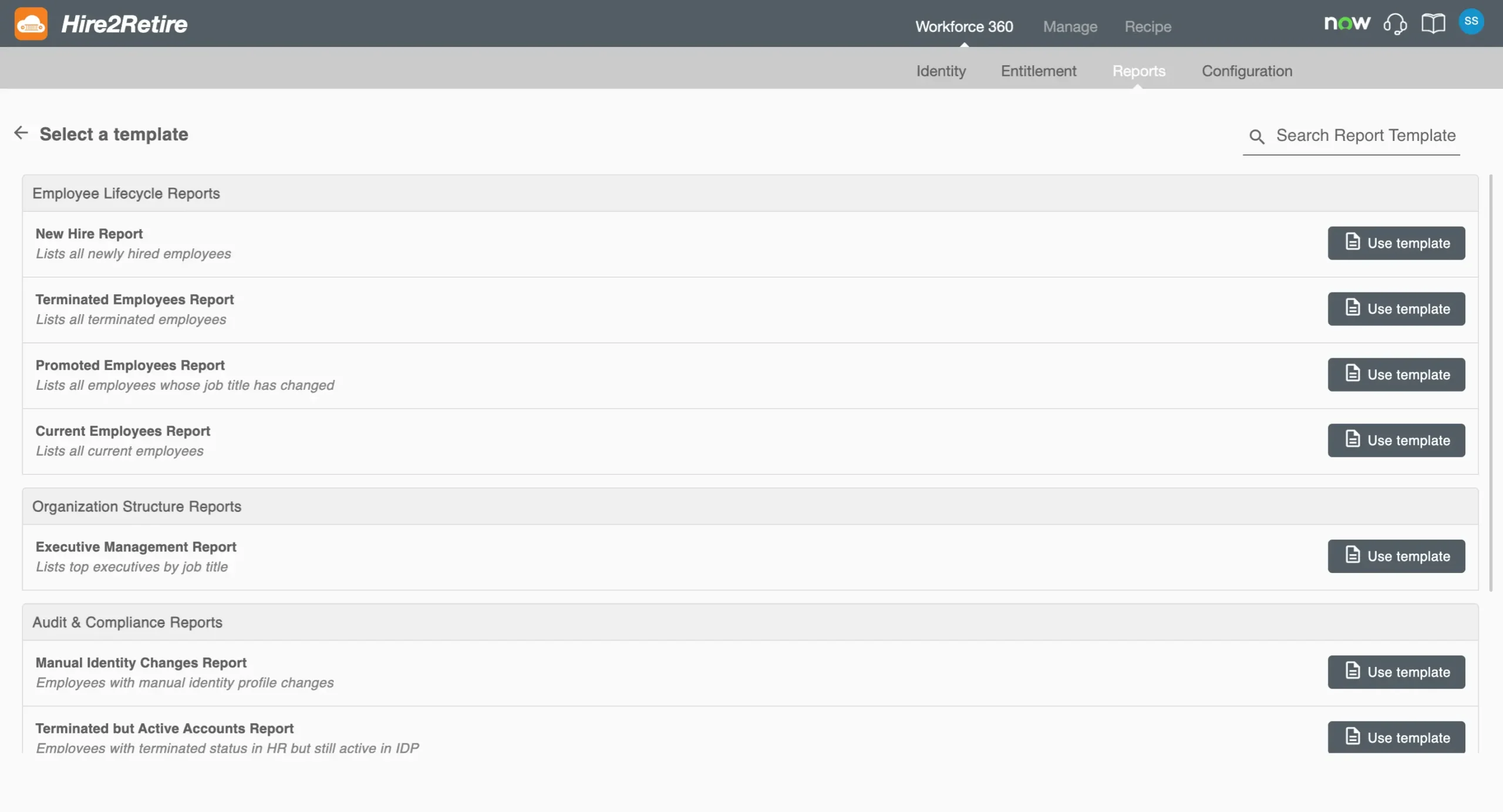Use template for Terminated Employees Report
This screenshot has height=812, width=1503.
click(1396, 309)
